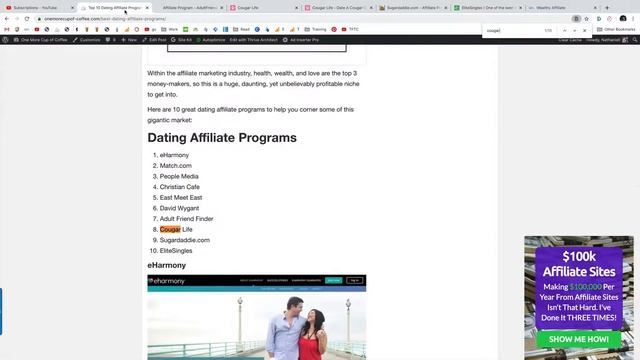Click the $100k Affiliate Sites ad banner
Viewport: 640px width, 360px height.
[x=579, y=298]
